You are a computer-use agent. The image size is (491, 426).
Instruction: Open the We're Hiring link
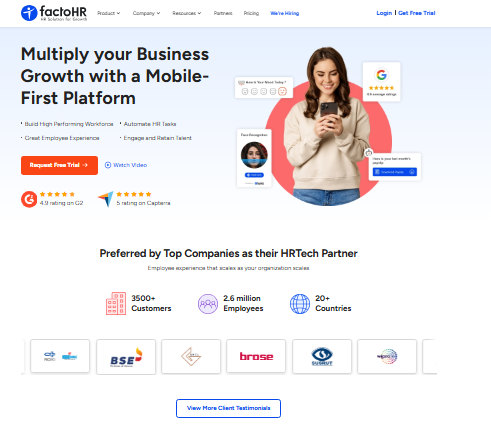click(284, 13)
